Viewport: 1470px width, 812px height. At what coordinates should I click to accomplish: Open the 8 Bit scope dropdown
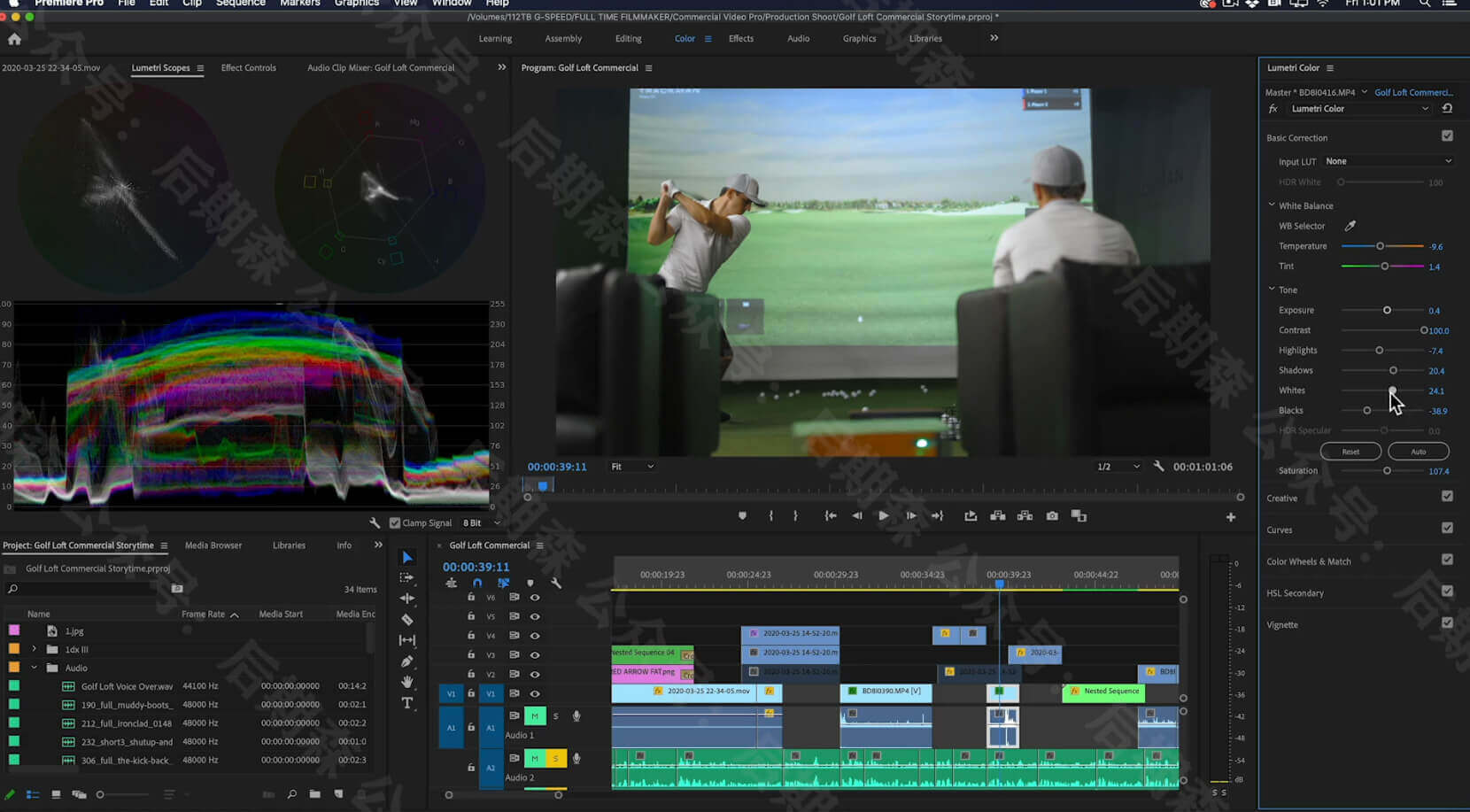(481, 522)
